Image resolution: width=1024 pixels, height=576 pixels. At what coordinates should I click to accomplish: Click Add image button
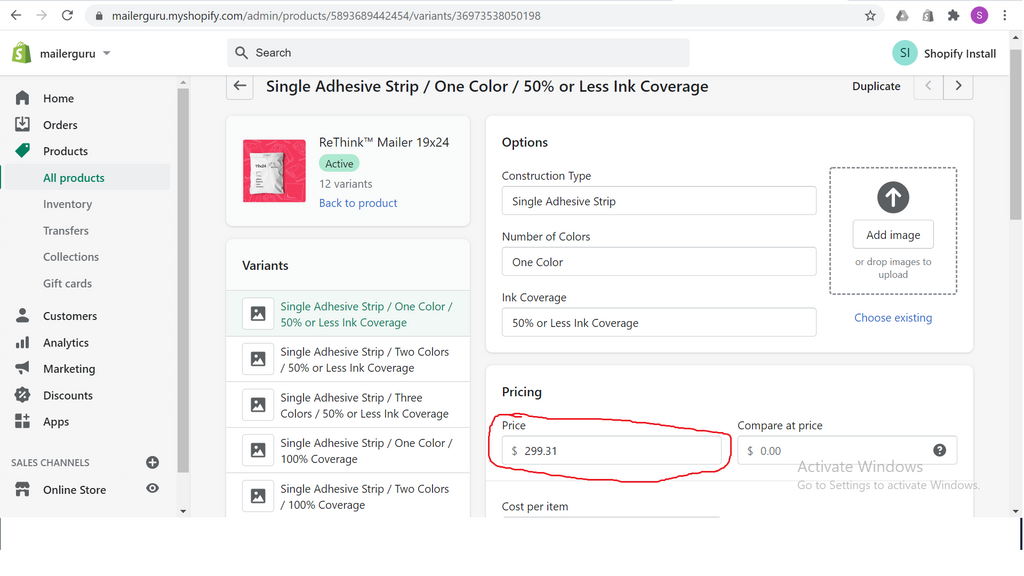(893, 235)
